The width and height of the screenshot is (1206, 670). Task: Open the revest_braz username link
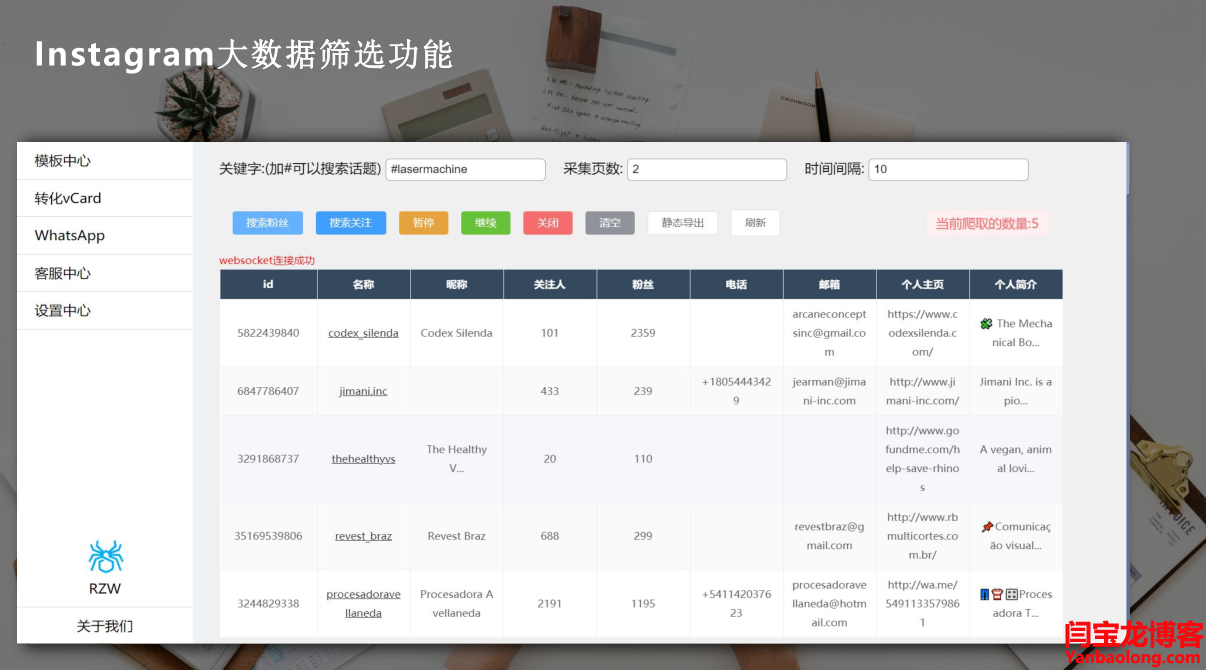click(x=363, y=536)
